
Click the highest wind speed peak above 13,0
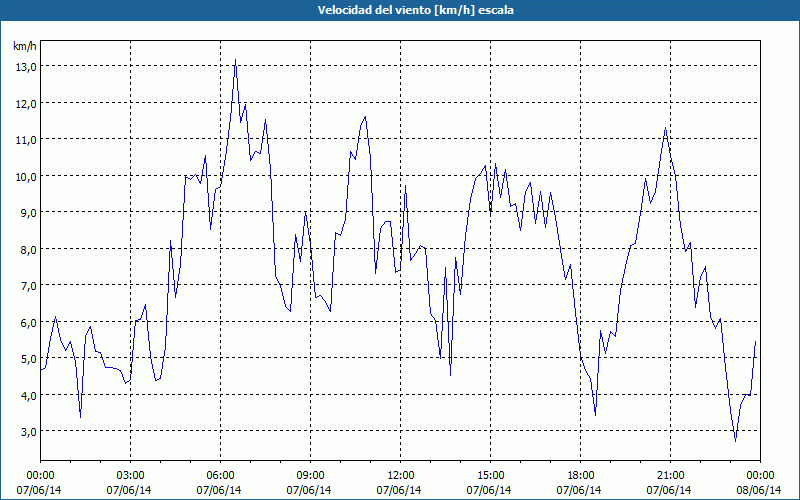235,60
